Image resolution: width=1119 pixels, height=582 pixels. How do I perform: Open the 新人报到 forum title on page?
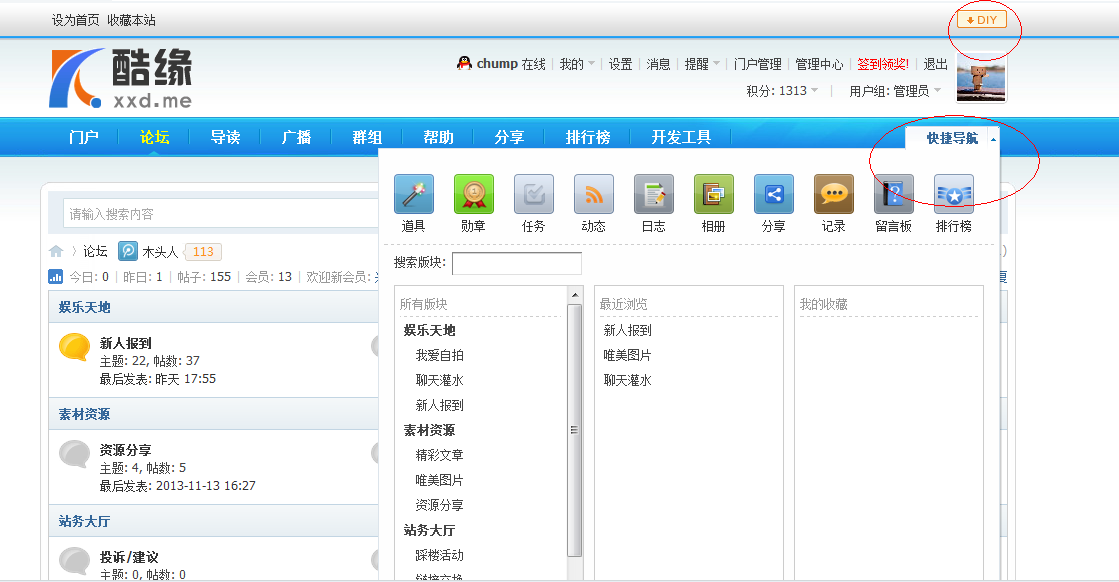click(x=126, y=343)
